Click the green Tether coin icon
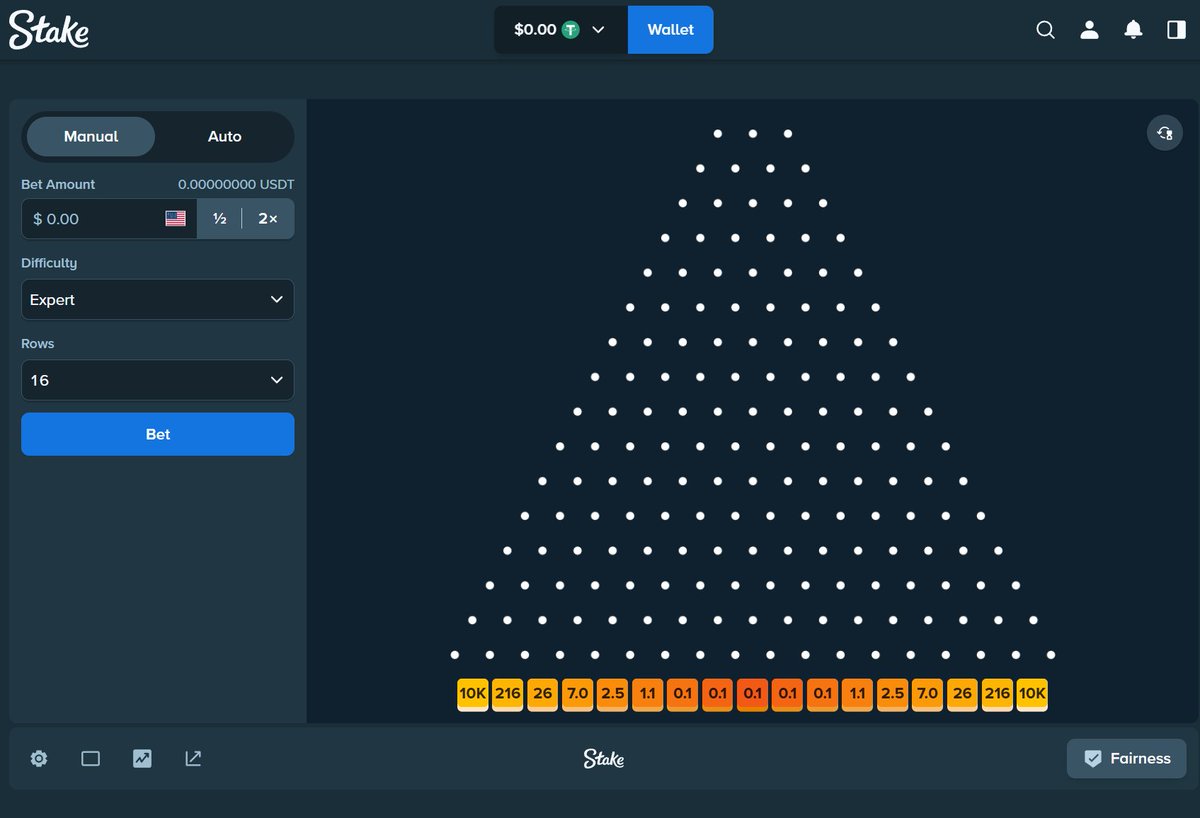This screenshot has height=818, width=1200. [571, 30]
